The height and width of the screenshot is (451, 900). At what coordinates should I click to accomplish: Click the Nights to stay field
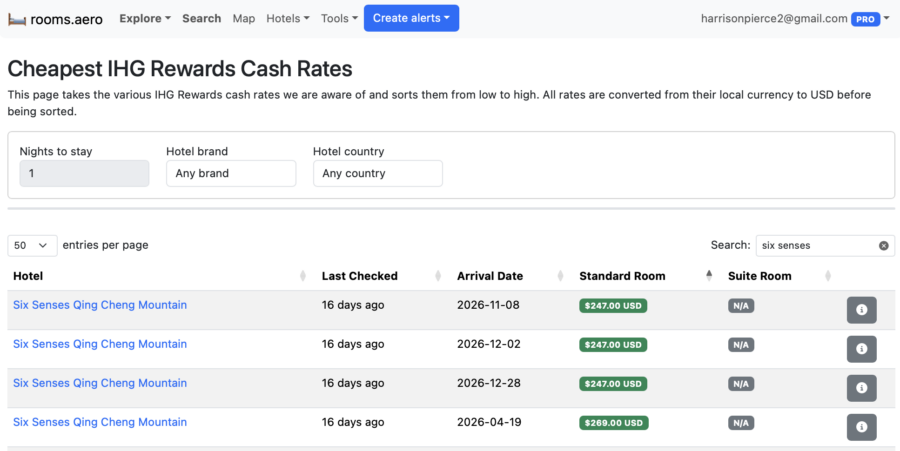tap(84, 173)
